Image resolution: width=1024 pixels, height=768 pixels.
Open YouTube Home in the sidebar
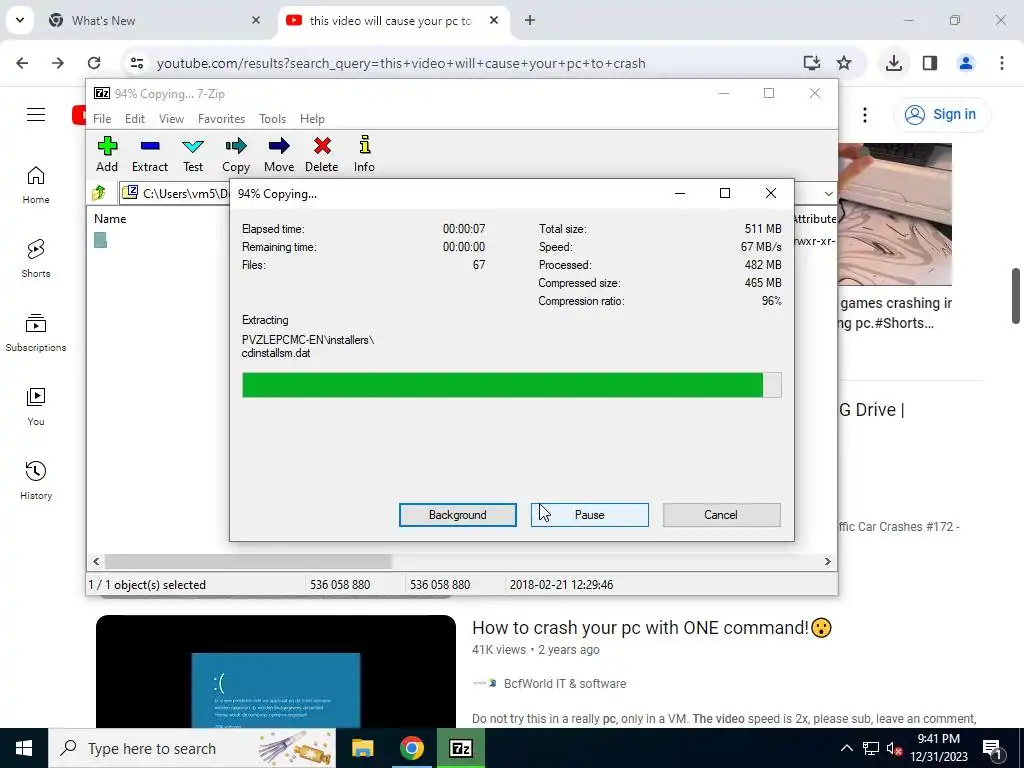tap(36, 185)
